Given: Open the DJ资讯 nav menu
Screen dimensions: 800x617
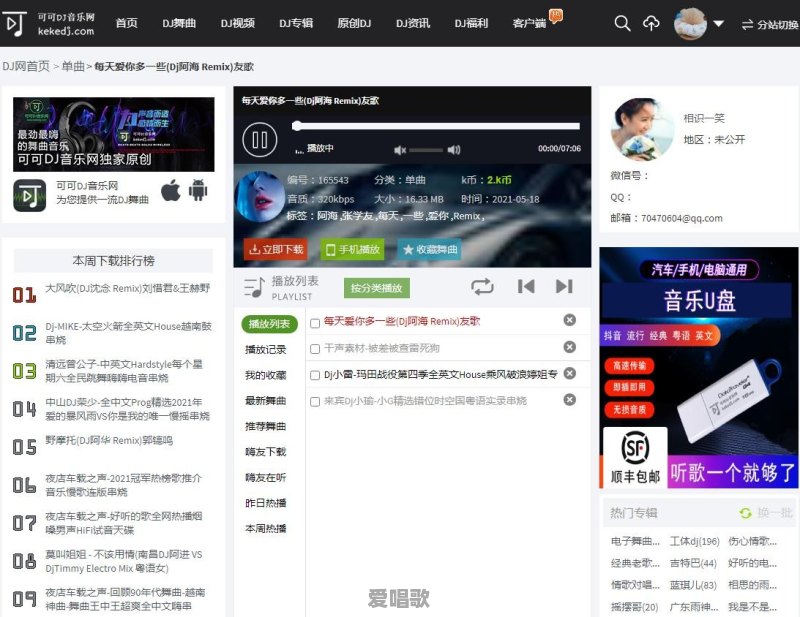Looking at the screenshot, I should [413, 23].
